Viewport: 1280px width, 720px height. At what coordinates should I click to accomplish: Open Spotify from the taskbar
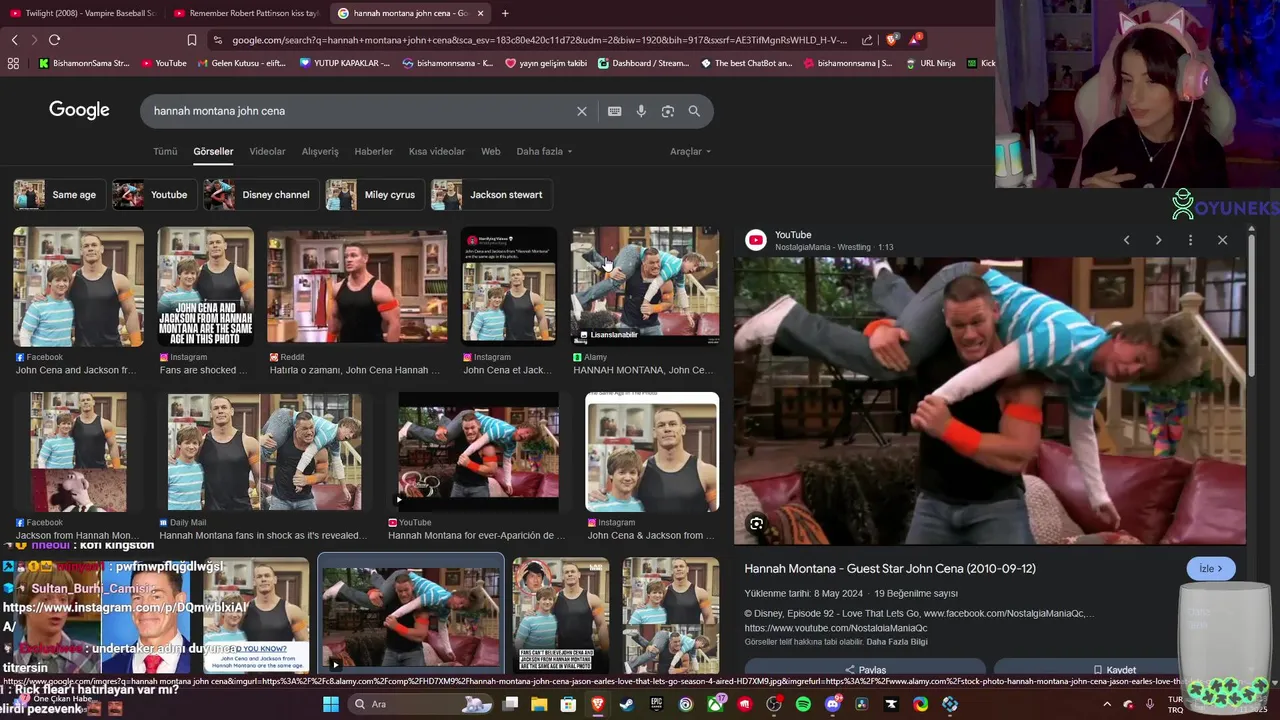(x=803, y=704)
